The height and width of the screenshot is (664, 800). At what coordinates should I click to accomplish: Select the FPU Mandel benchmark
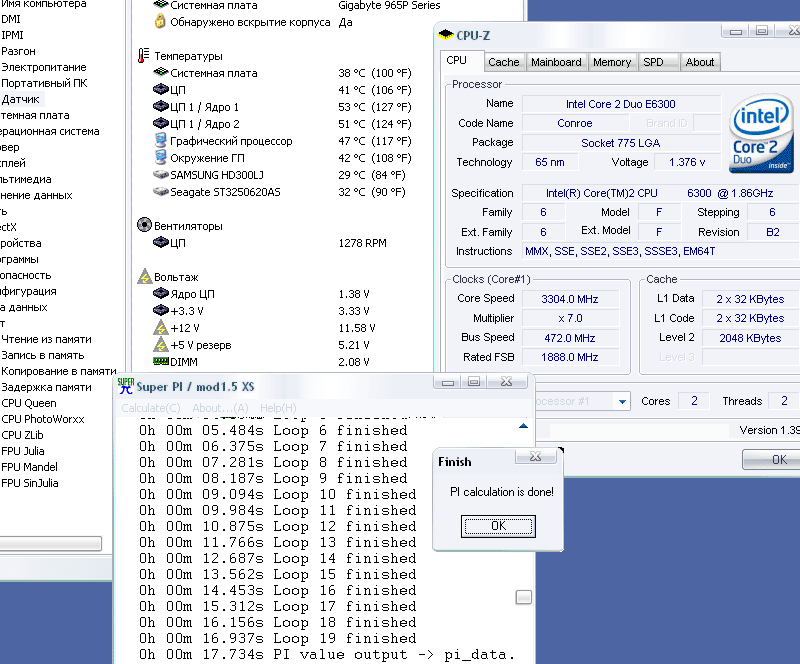[29, 466]
